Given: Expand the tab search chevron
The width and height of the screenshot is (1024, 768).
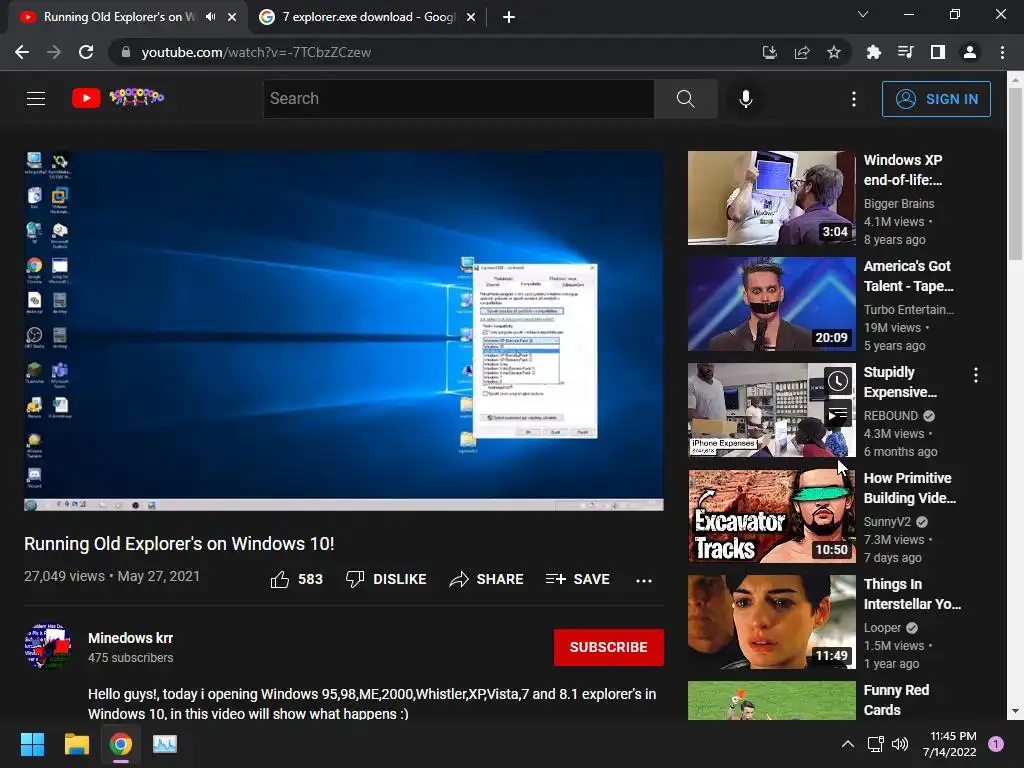Looking at the screenshot, I should (x=863, y=14).
